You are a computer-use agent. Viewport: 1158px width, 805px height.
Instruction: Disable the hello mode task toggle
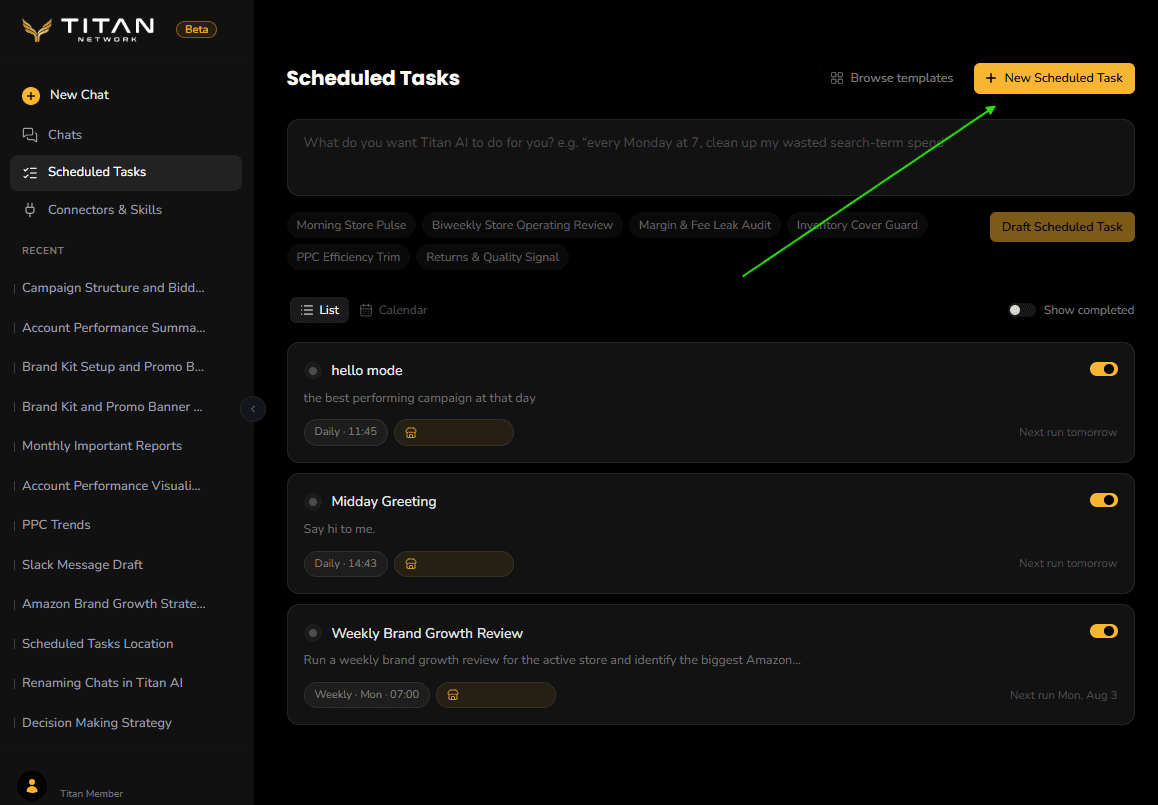pyautogui.click(x=1103, y=369)
